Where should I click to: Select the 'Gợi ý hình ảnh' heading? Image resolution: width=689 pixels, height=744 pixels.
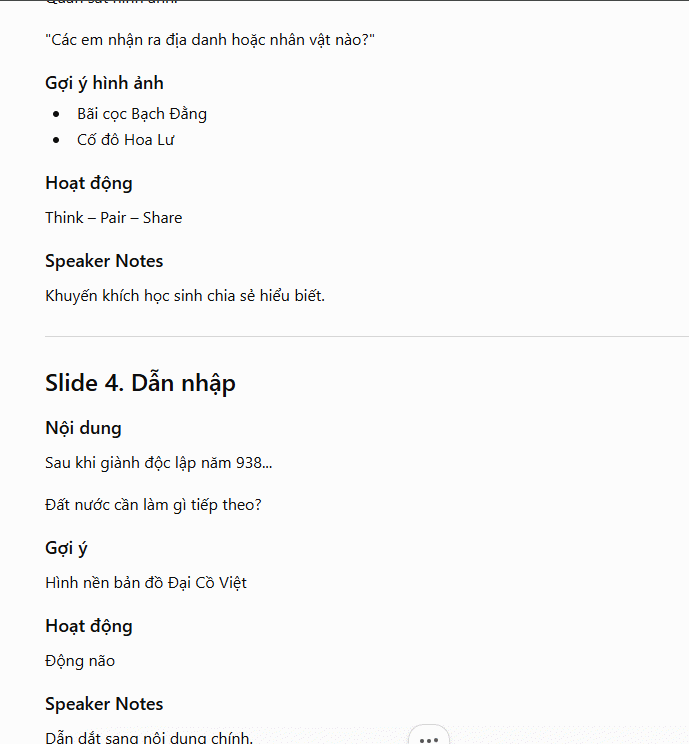click(x=104, y=83)
